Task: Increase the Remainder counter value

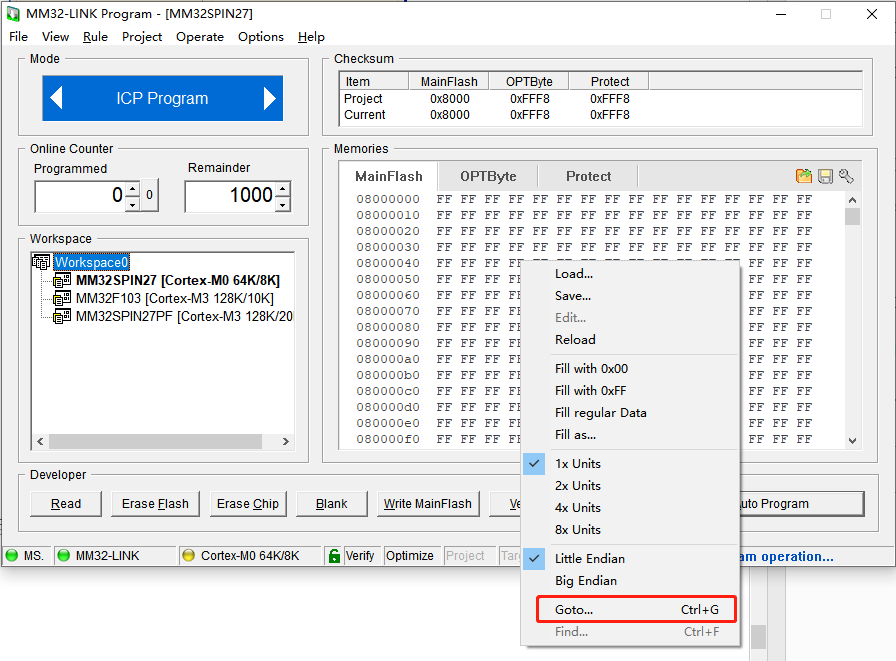Action: (x=283, y=189)
